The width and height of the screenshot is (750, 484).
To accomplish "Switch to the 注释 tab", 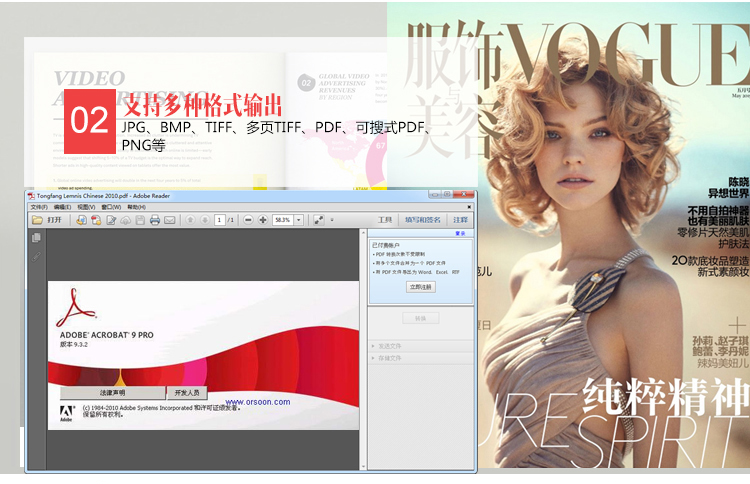I will 459,219.
